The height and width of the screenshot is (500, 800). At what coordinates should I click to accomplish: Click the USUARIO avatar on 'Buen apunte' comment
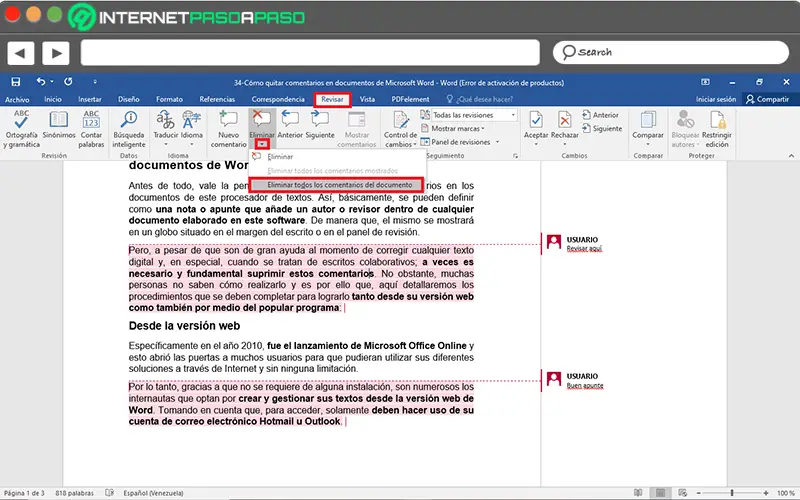(554, 379)
